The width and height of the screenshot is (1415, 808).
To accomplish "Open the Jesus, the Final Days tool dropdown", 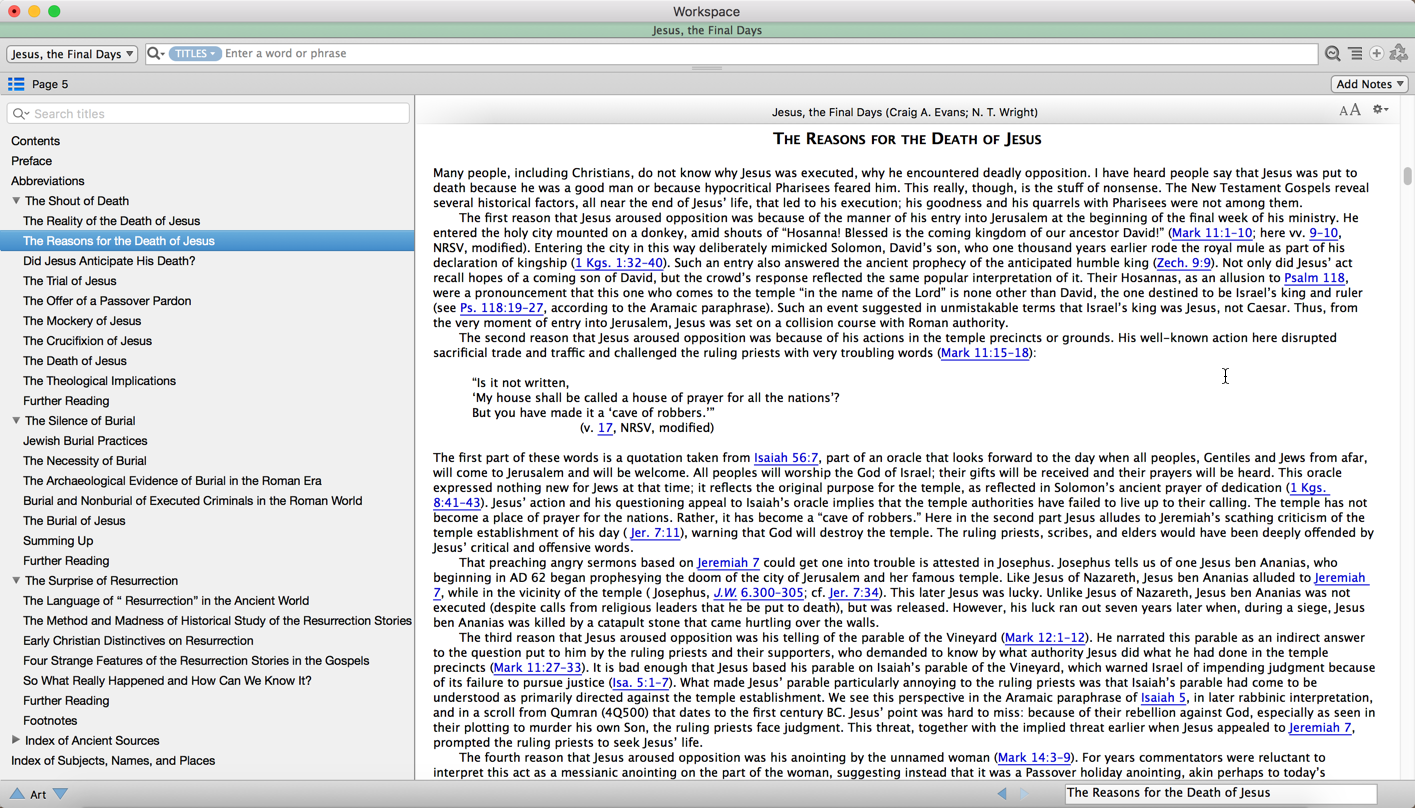I will pyautogui.click(x=72, y=54).
